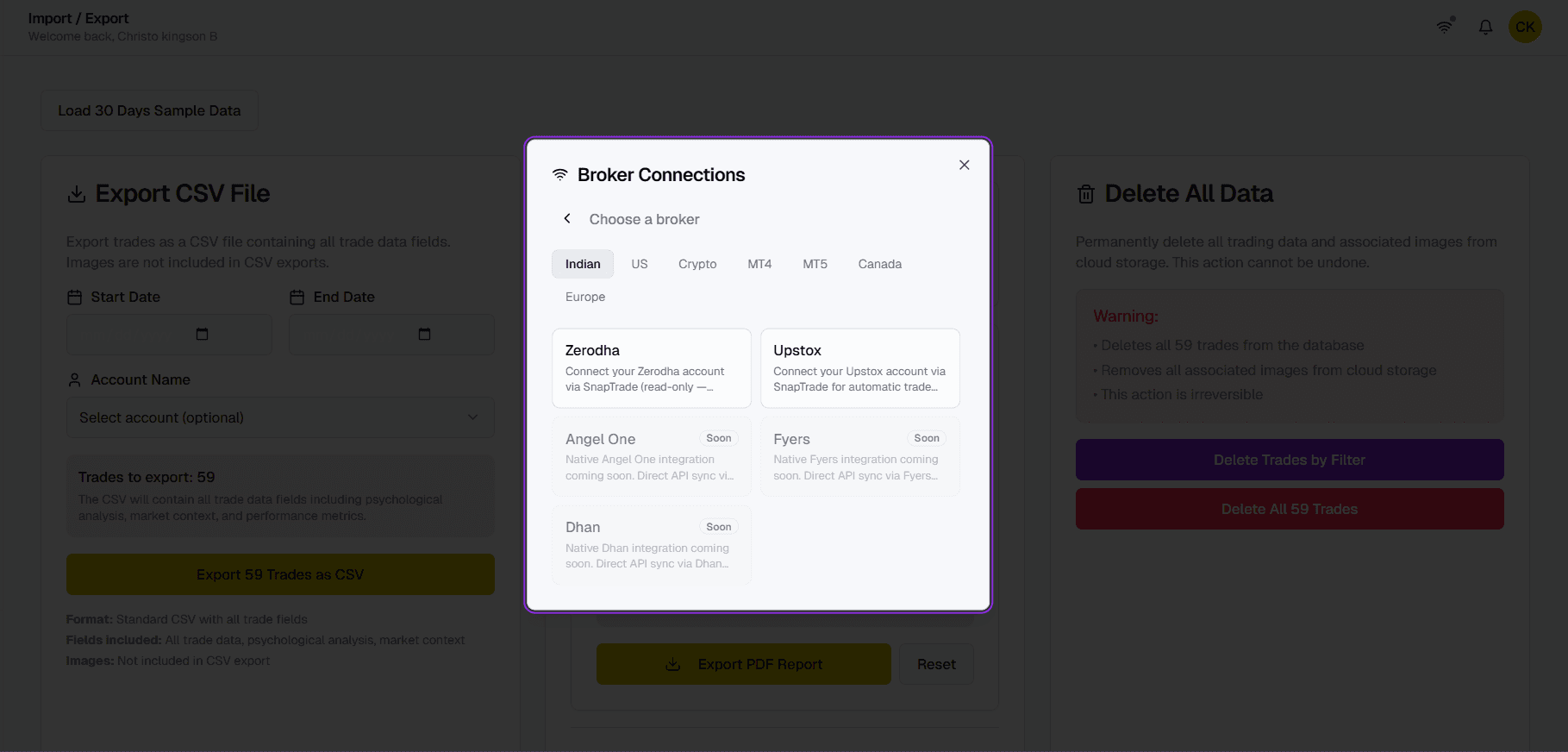This screenshot has height=752, width=1568.
Task: Switch to the US broker tab
Action: click(x=639, y=264)
